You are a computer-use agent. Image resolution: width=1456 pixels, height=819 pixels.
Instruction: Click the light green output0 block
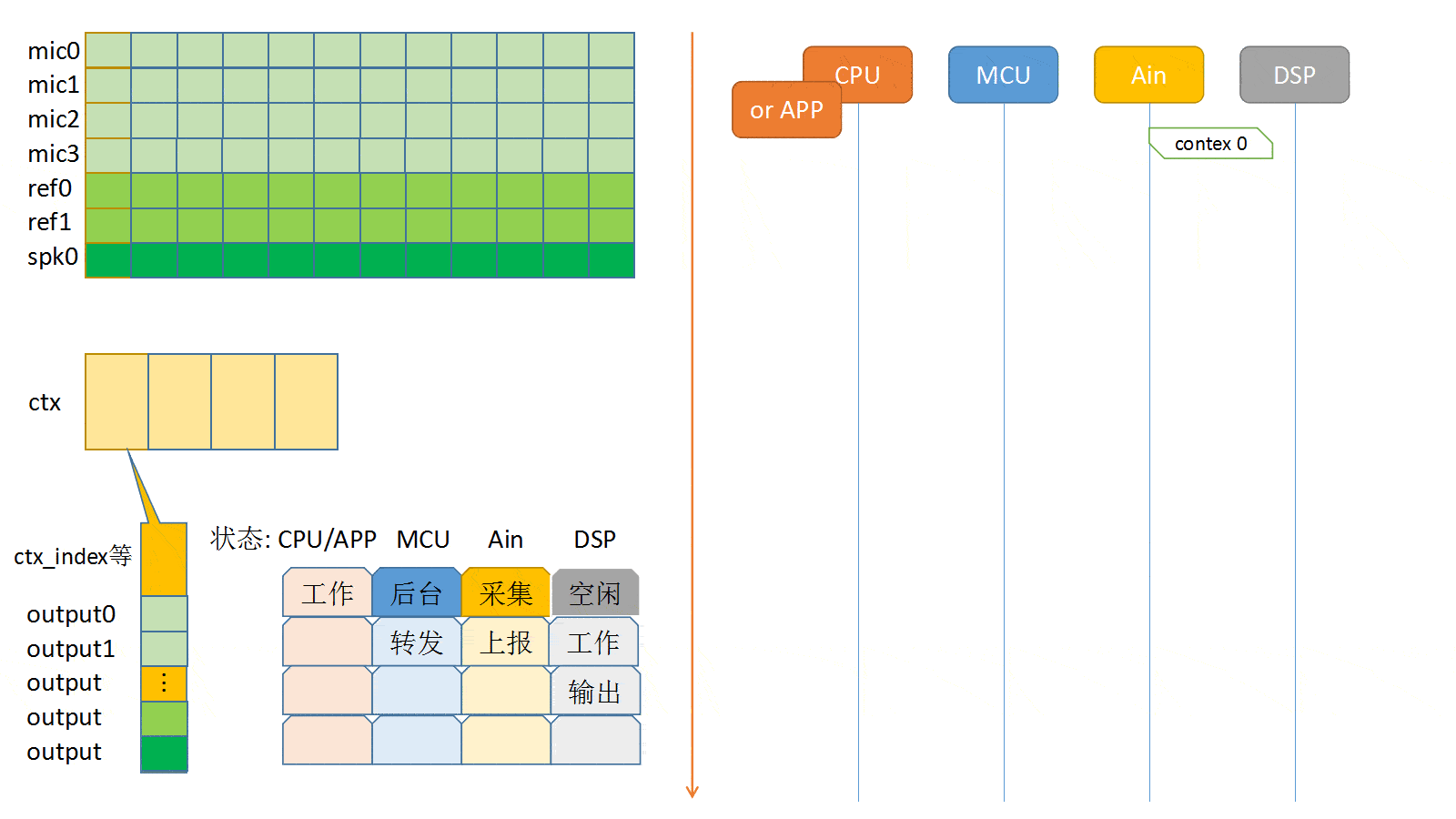[x=164, y=613]
